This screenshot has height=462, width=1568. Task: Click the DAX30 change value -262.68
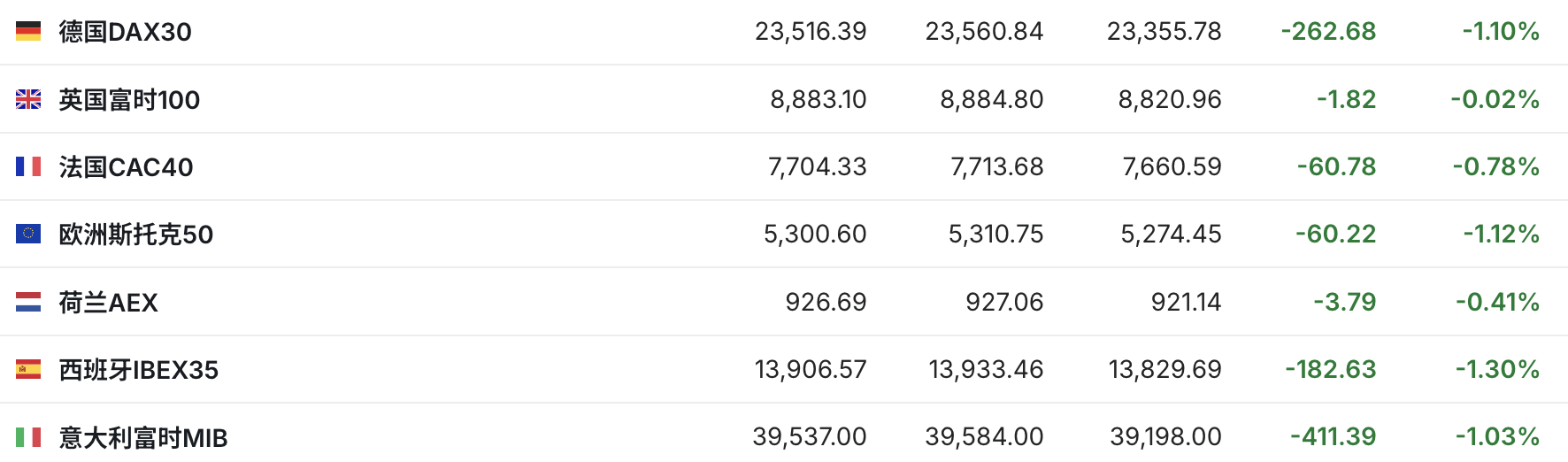point(1328,32)
